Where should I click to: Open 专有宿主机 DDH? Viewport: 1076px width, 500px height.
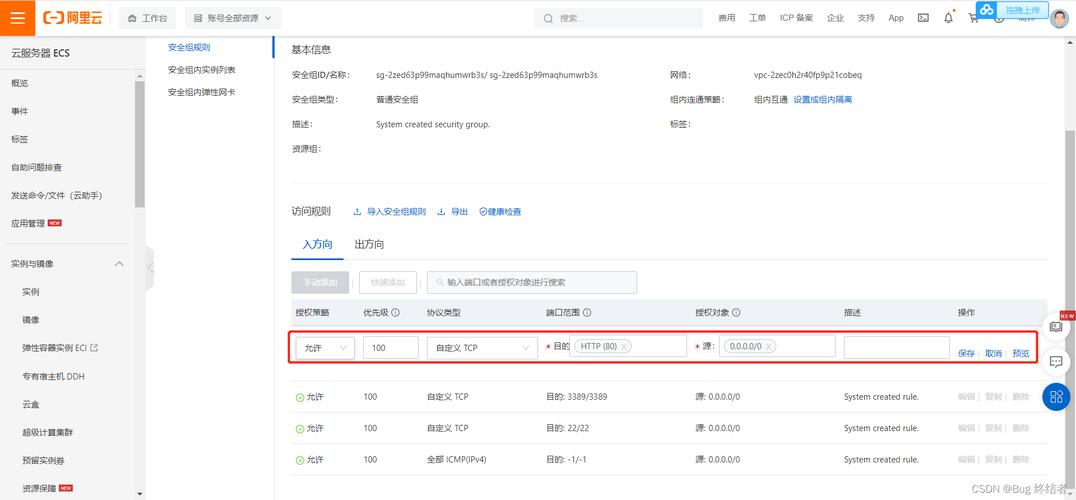[54, 376]
